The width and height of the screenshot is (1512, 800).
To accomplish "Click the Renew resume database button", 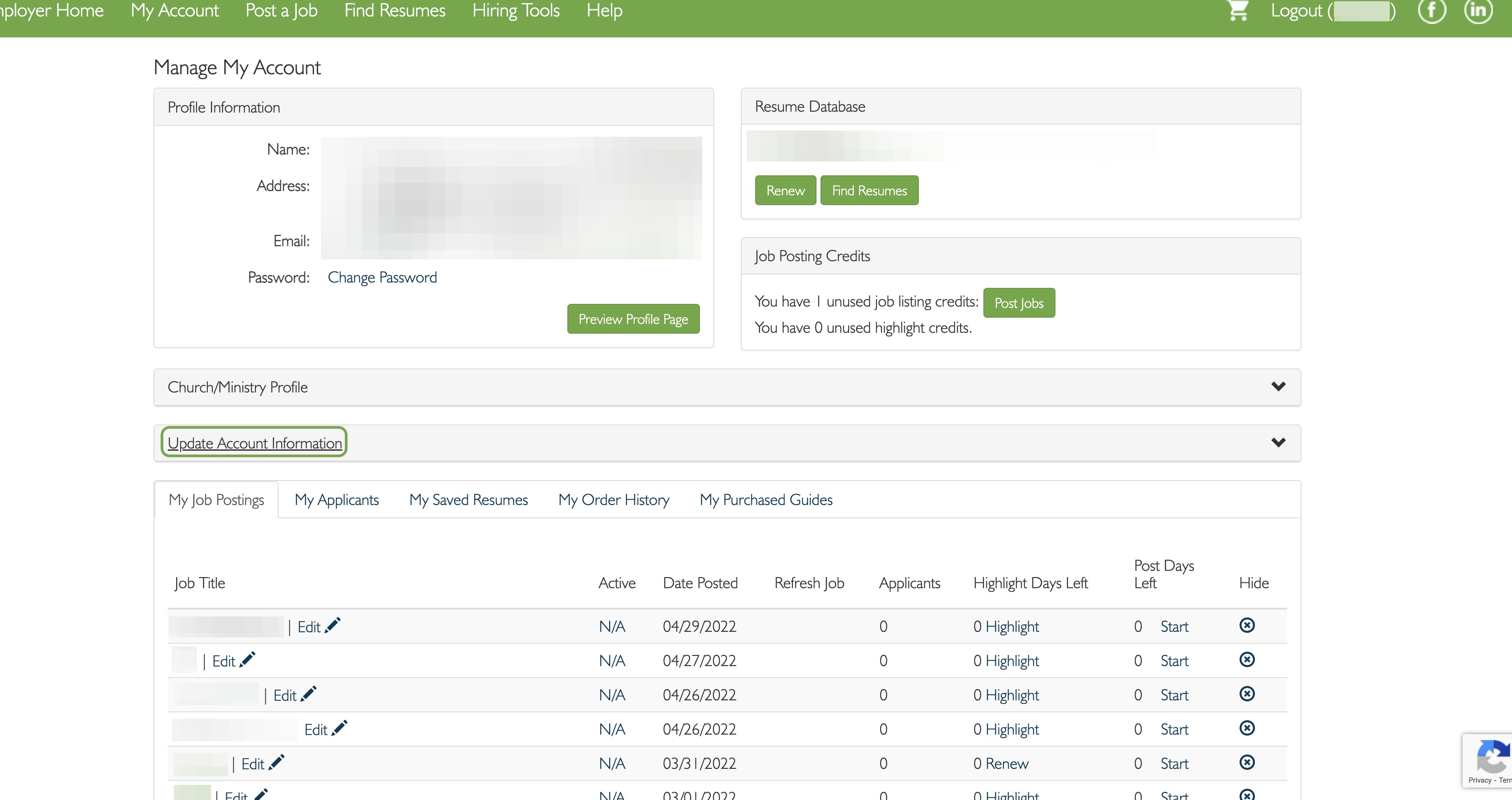I will [x=785, y=190].
